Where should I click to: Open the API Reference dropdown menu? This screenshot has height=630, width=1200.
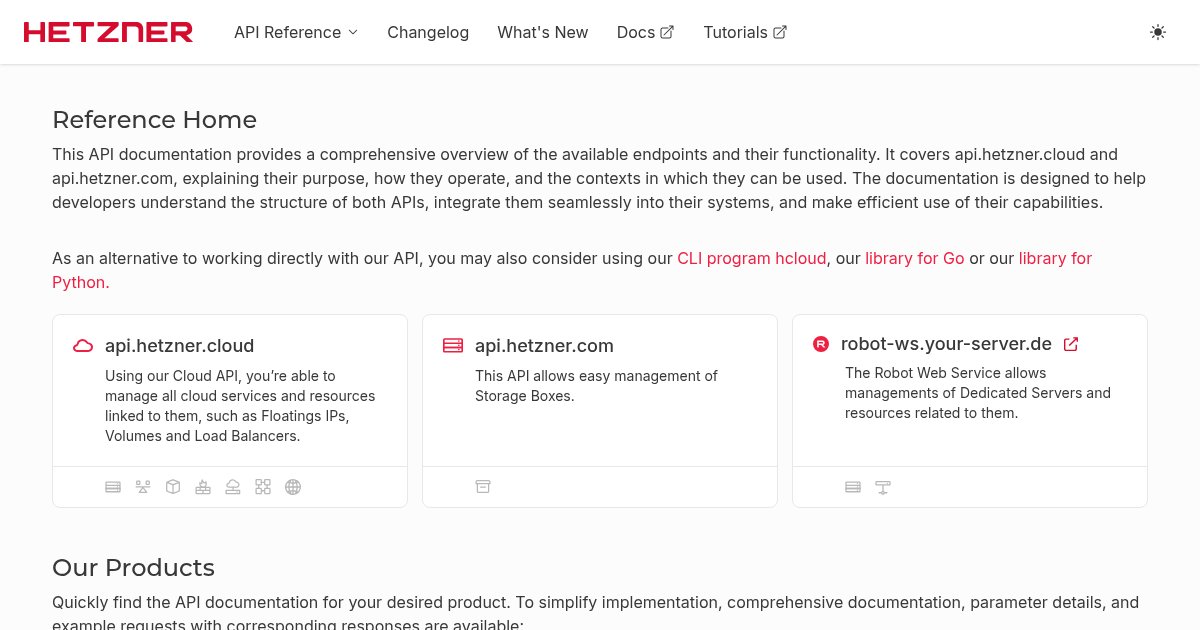tap(296, 32)
